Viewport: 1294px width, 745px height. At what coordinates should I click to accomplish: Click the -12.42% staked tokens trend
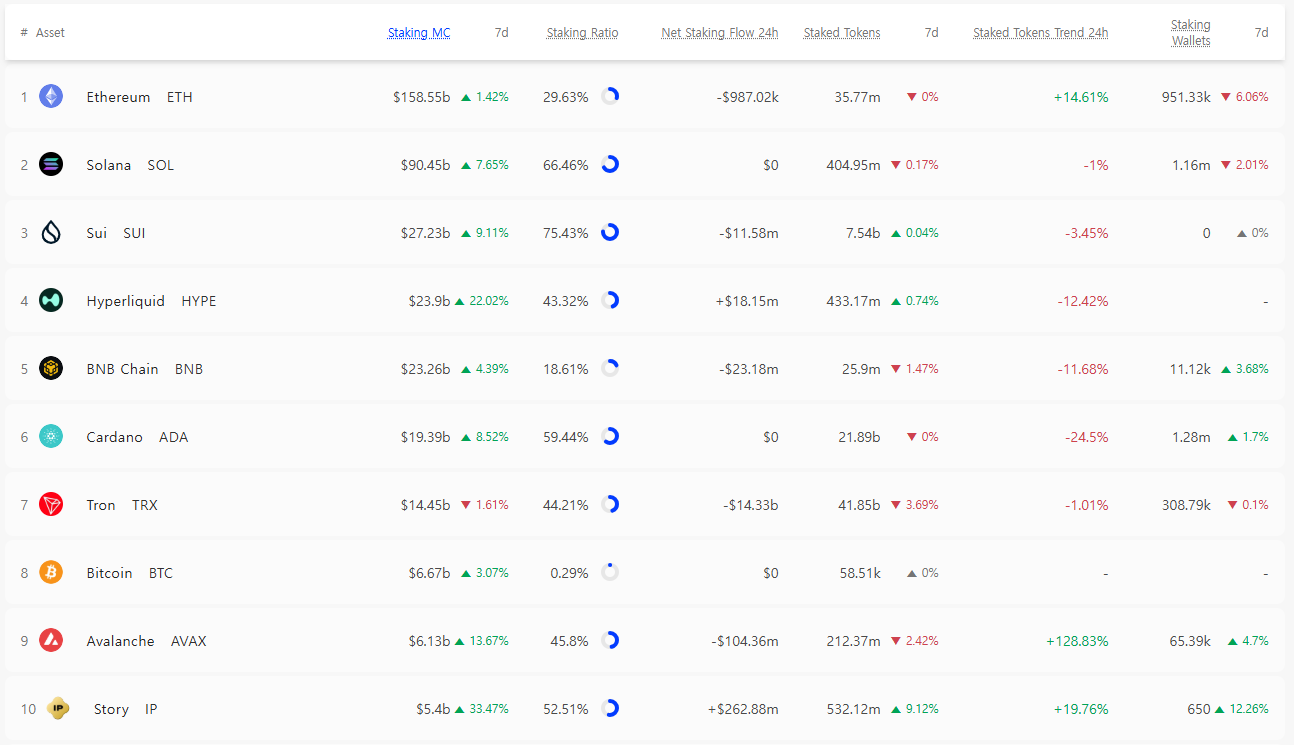[x=1083, y=301]
